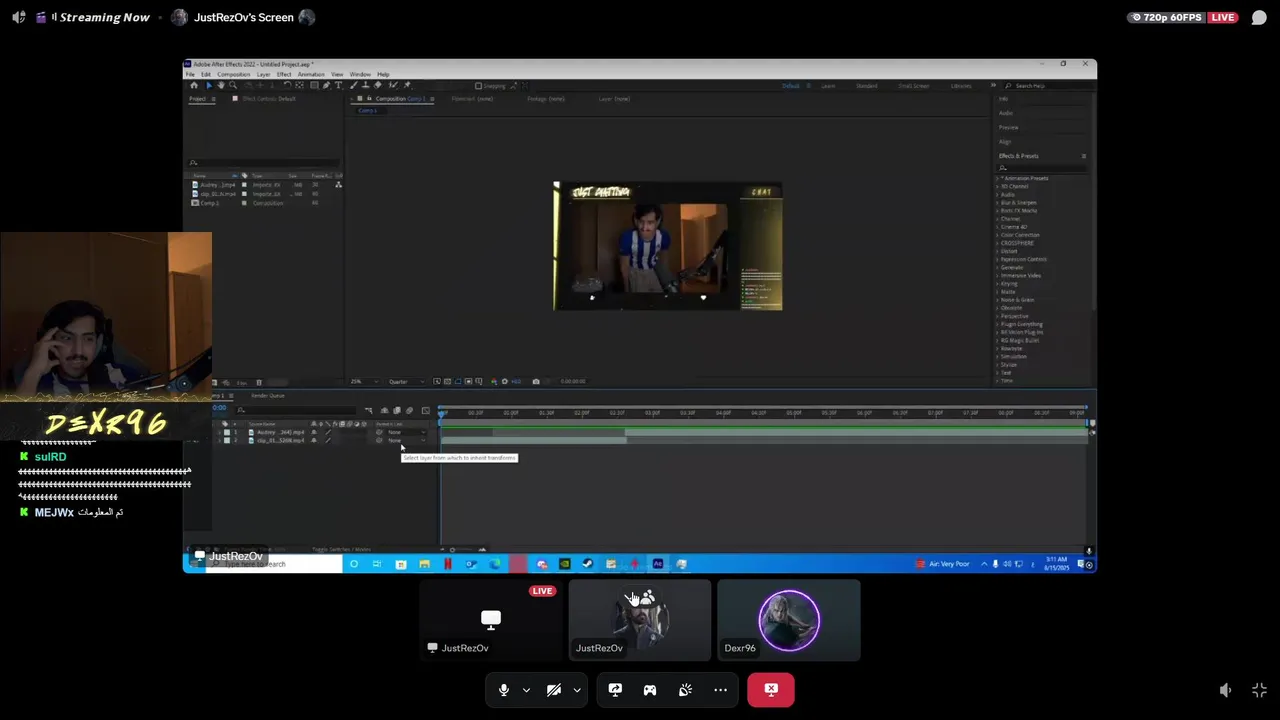Open the Window menu
Screen dimensions: 1280x720
tap(360, 74)
